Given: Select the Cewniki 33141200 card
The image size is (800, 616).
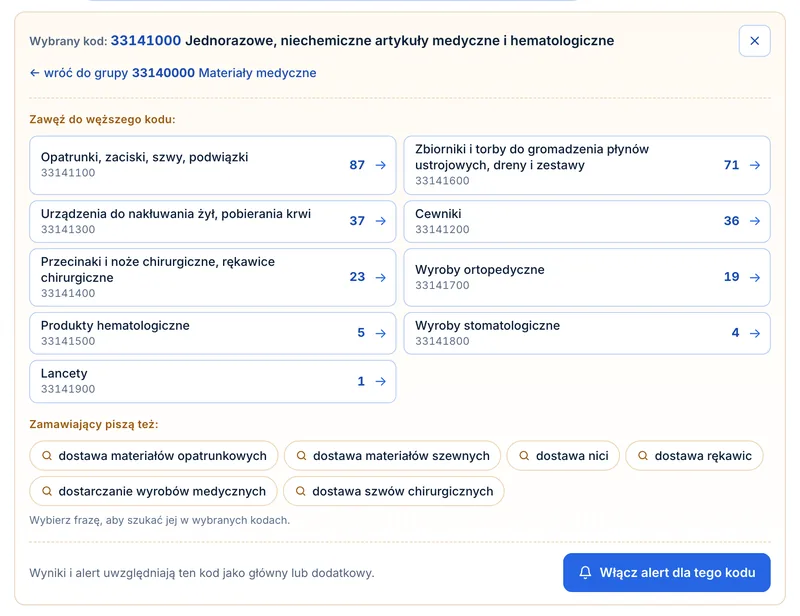Looking at the screenshot, I should click(587, 221).
